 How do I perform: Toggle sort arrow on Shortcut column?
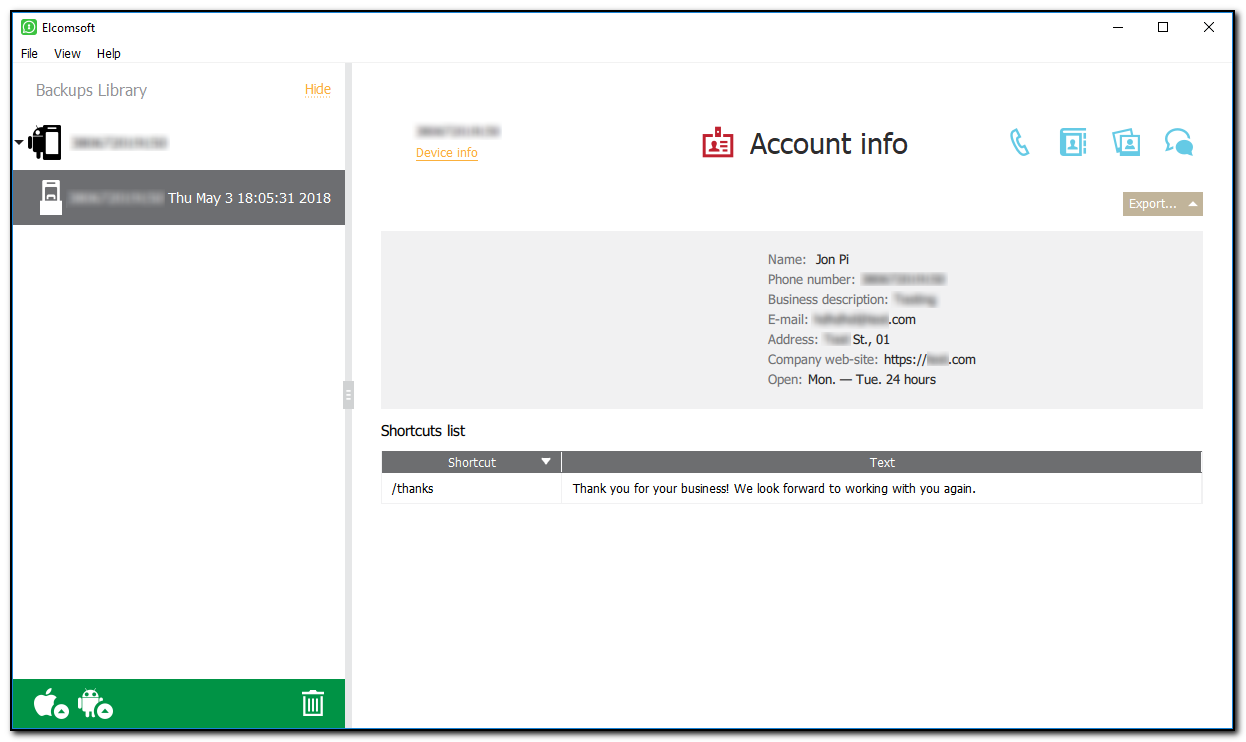pos(545,462)
